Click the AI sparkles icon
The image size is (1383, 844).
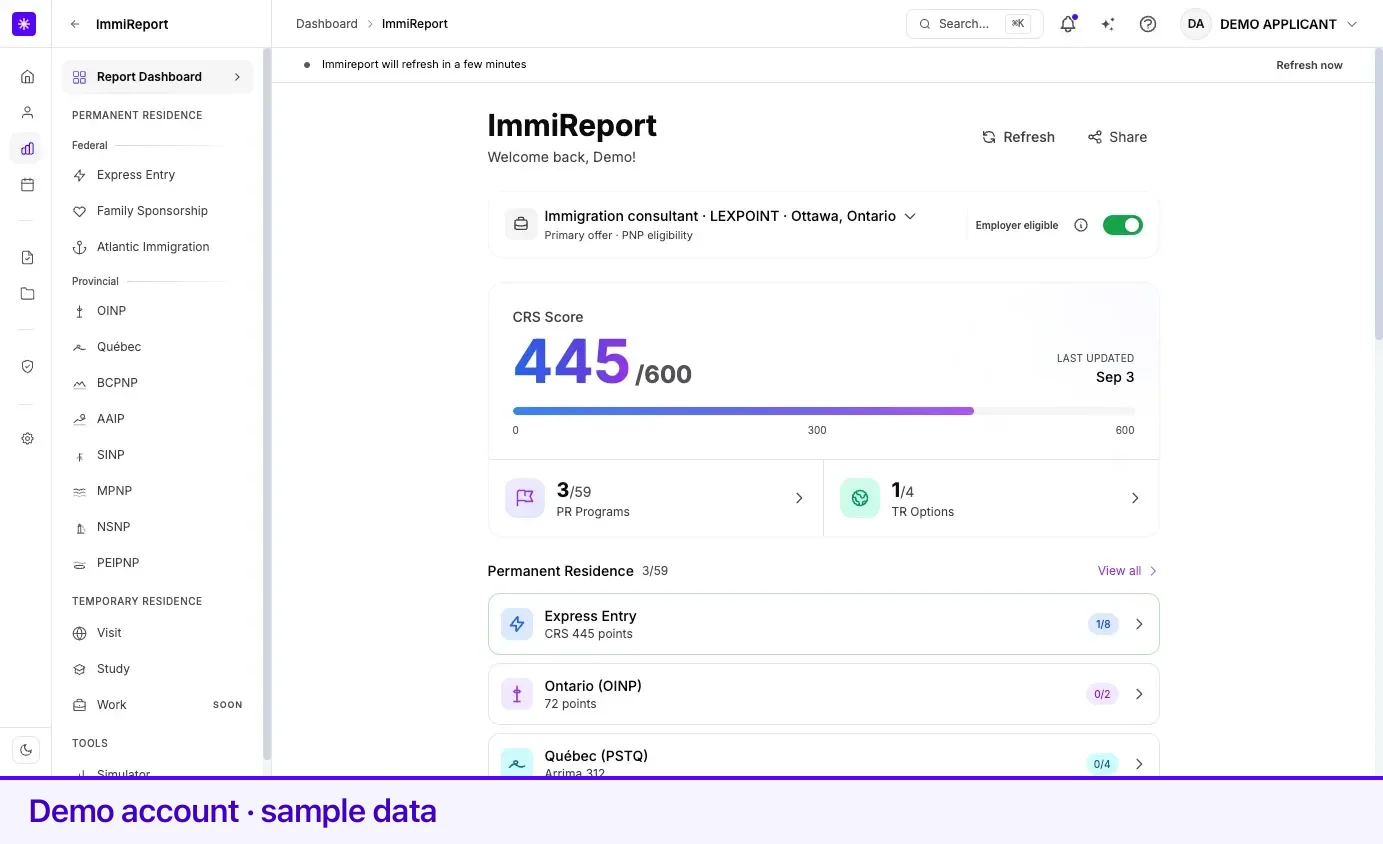coord(1108,24)
